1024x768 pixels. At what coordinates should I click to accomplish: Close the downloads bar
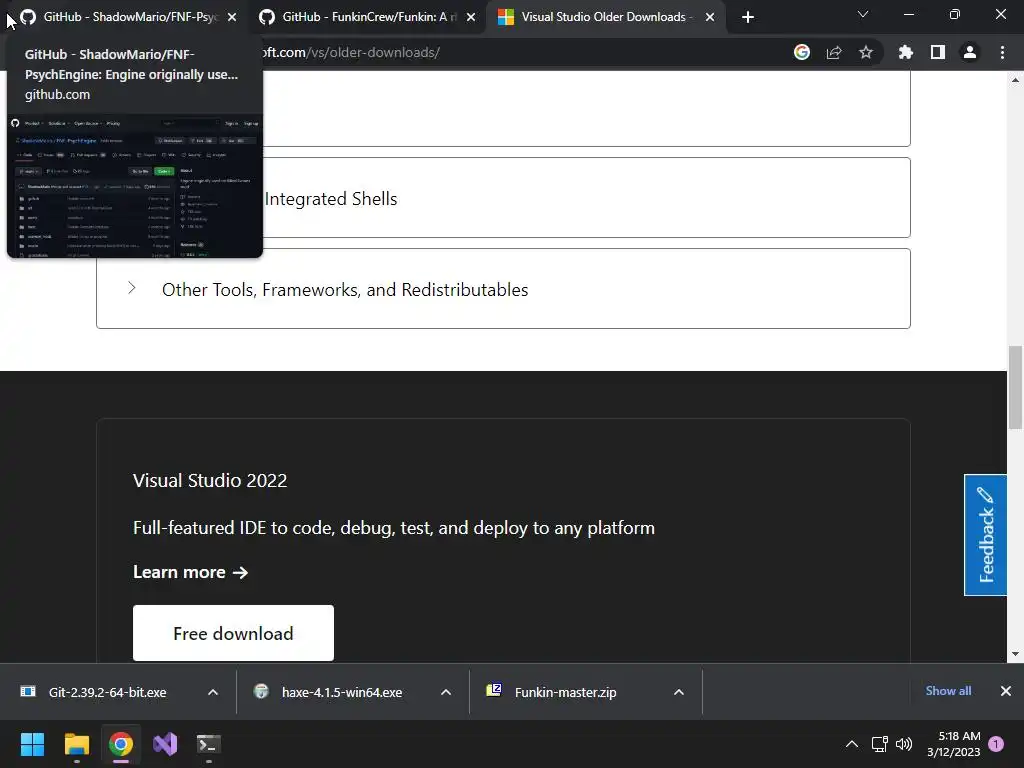tap(1006, 691)
